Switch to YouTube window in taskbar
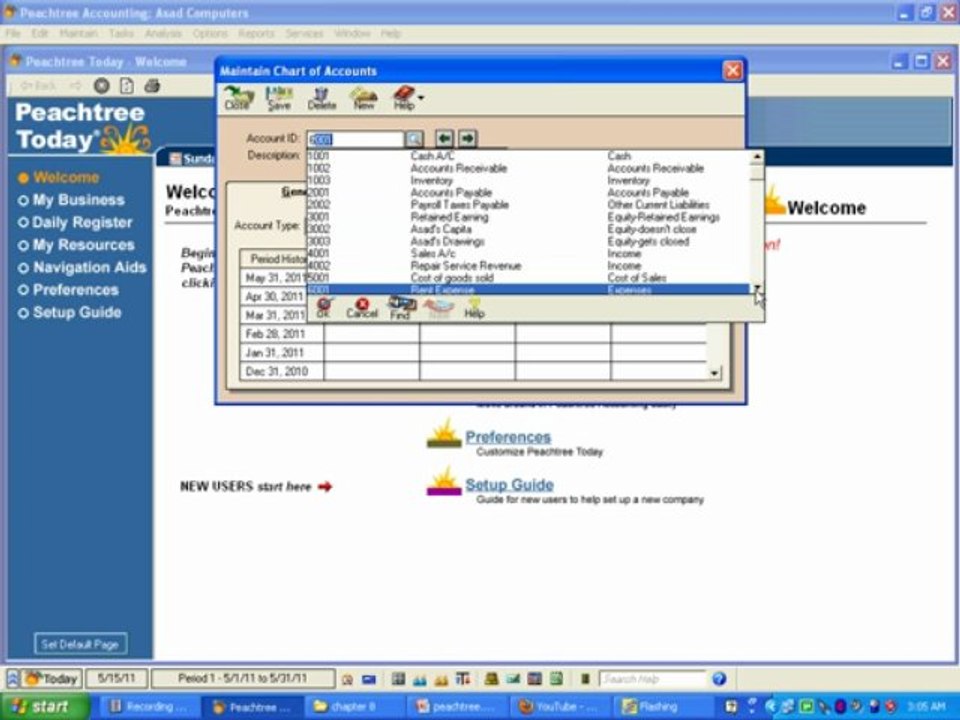The width and height of the screenshot is (960, 720). click(558, 707)
